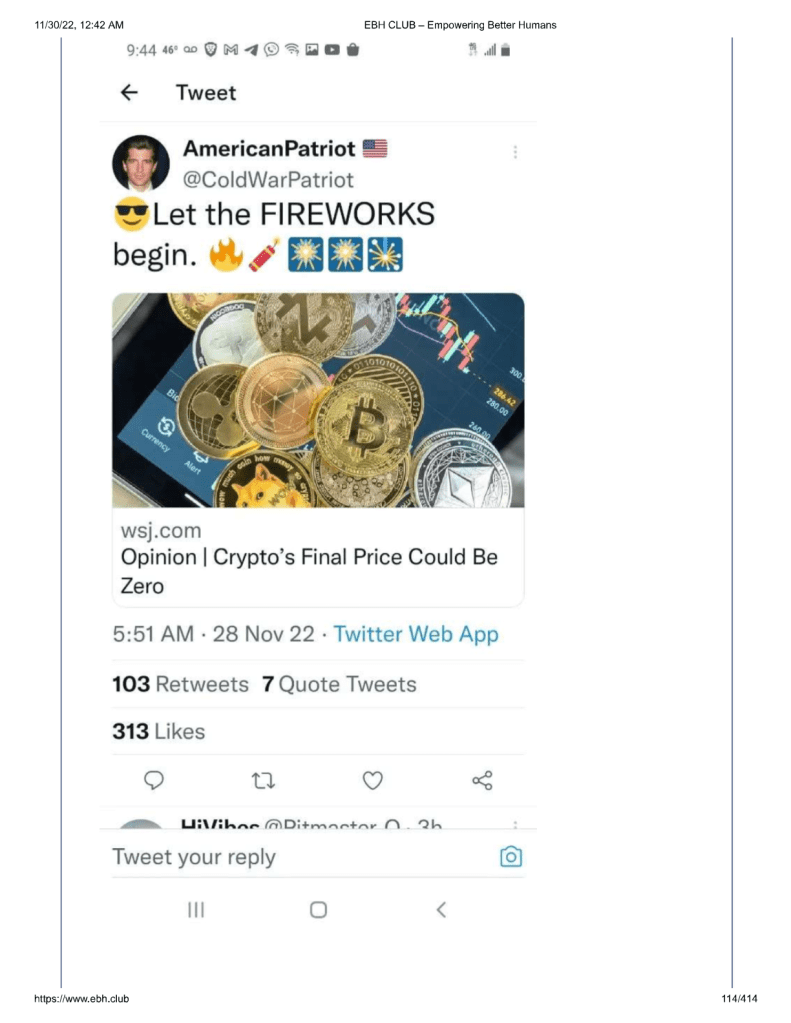This screenshot has width=791, height=1023.
Task: Open the AmericanPatriot profile picture
Action: click(141, 163)
